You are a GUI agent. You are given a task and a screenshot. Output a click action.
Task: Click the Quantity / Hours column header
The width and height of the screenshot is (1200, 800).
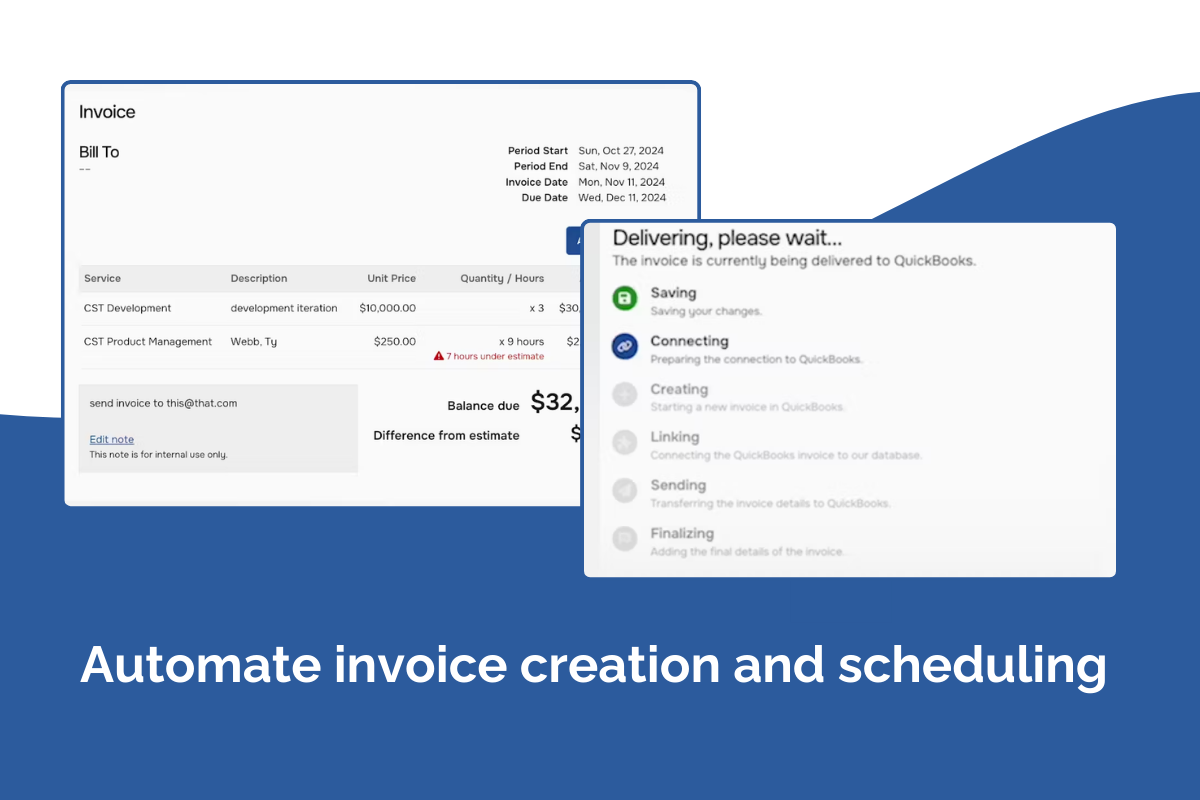click(x=502, y=278)
